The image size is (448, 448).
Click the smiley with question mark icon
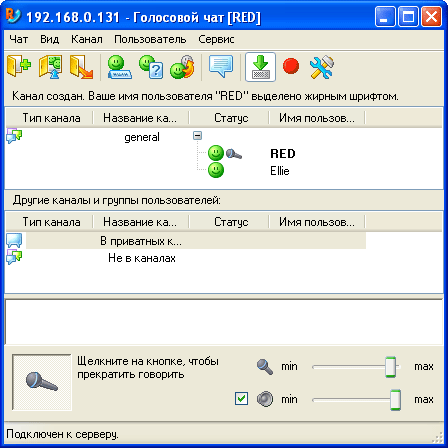coord(151,67)
